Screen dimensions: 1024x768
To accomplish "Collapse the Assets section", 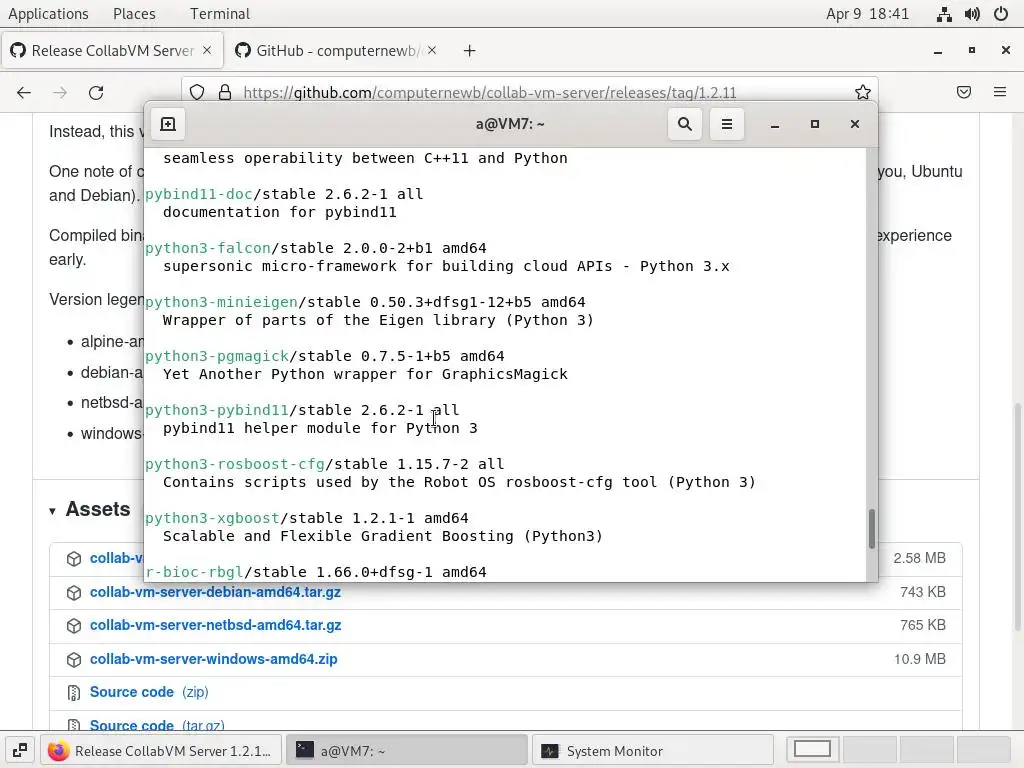I will click(52, 511).
